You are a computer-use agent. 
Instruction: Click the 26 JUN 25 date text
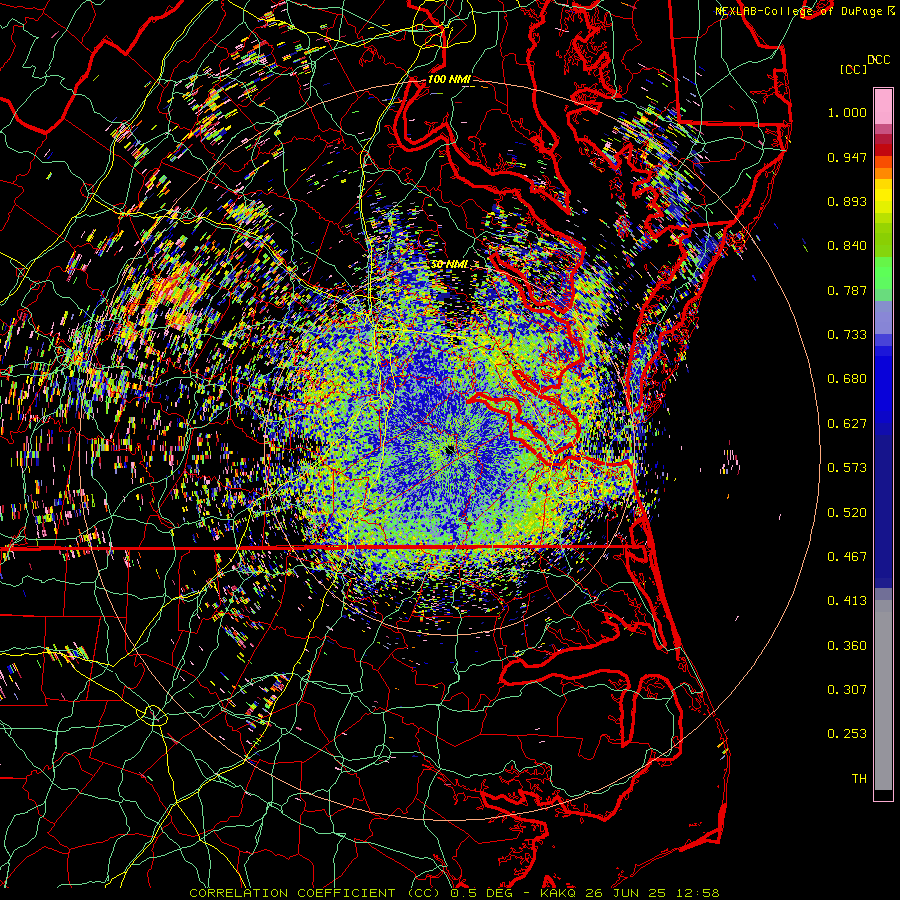[626, 893]
